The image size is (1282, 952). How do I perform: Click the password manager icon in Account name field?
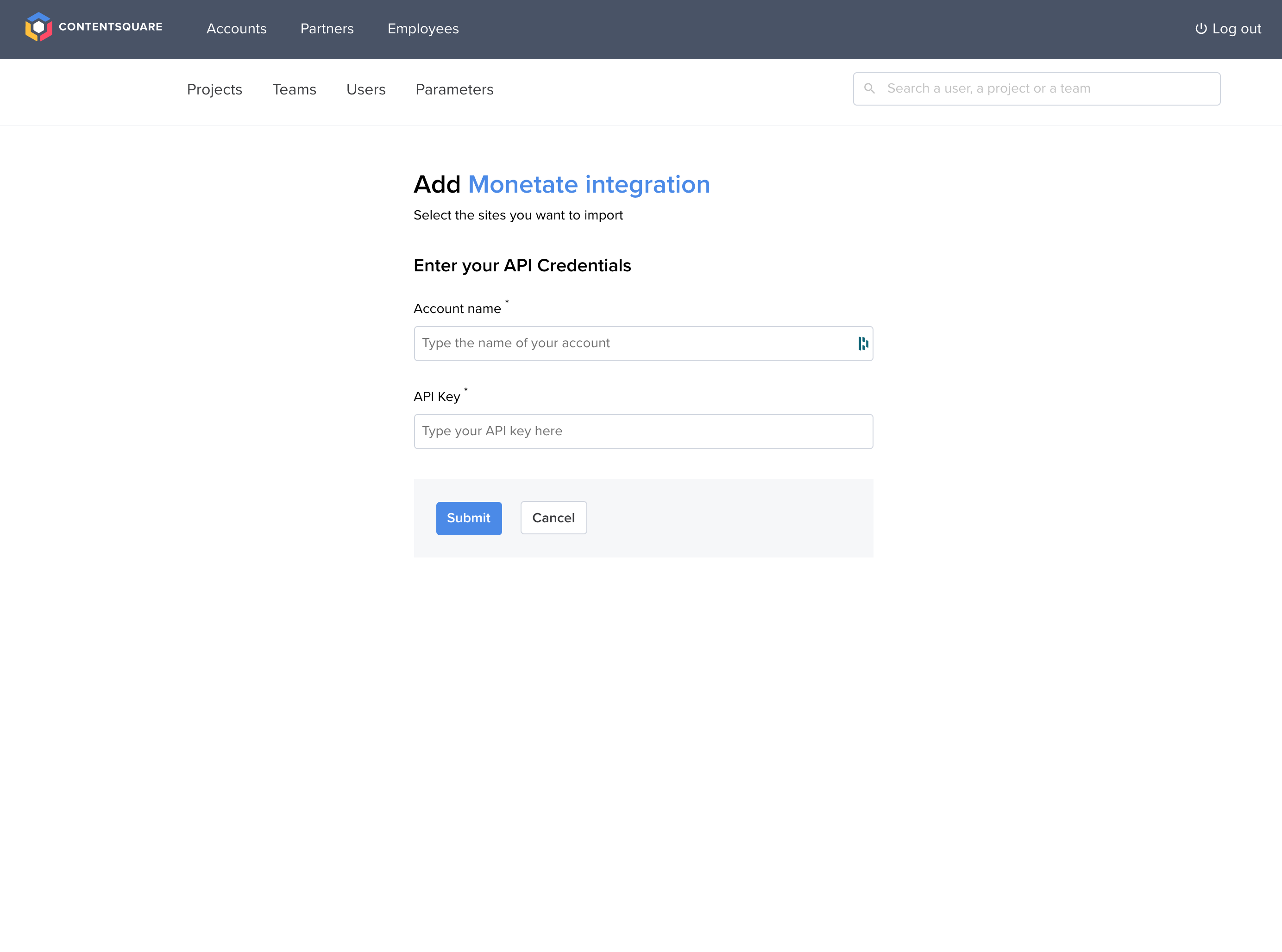pos(863,344)
